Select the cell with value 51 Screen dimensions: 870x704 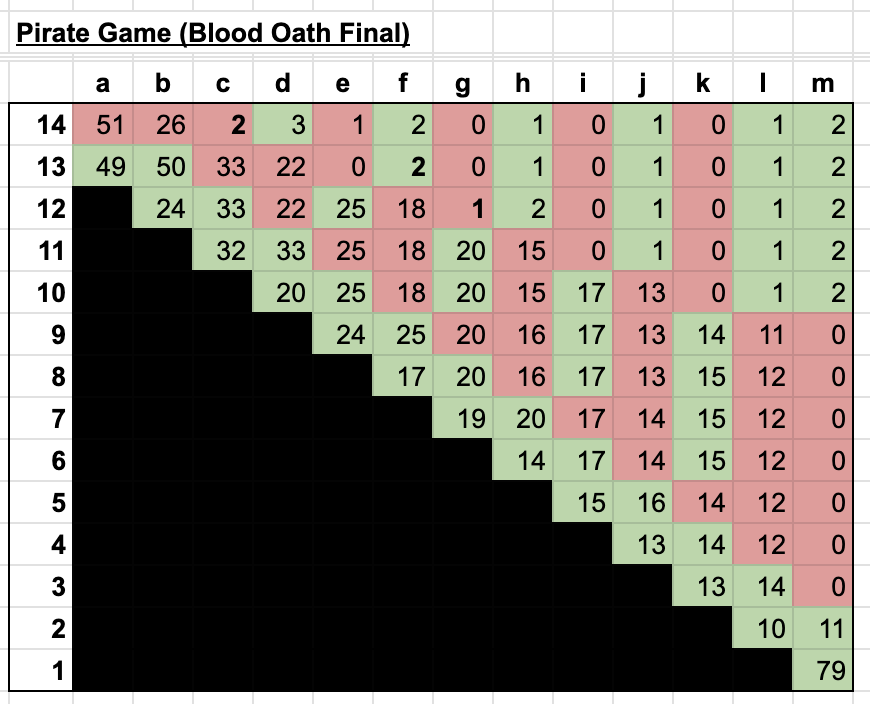pyautogui.click(x=104, y=124)
